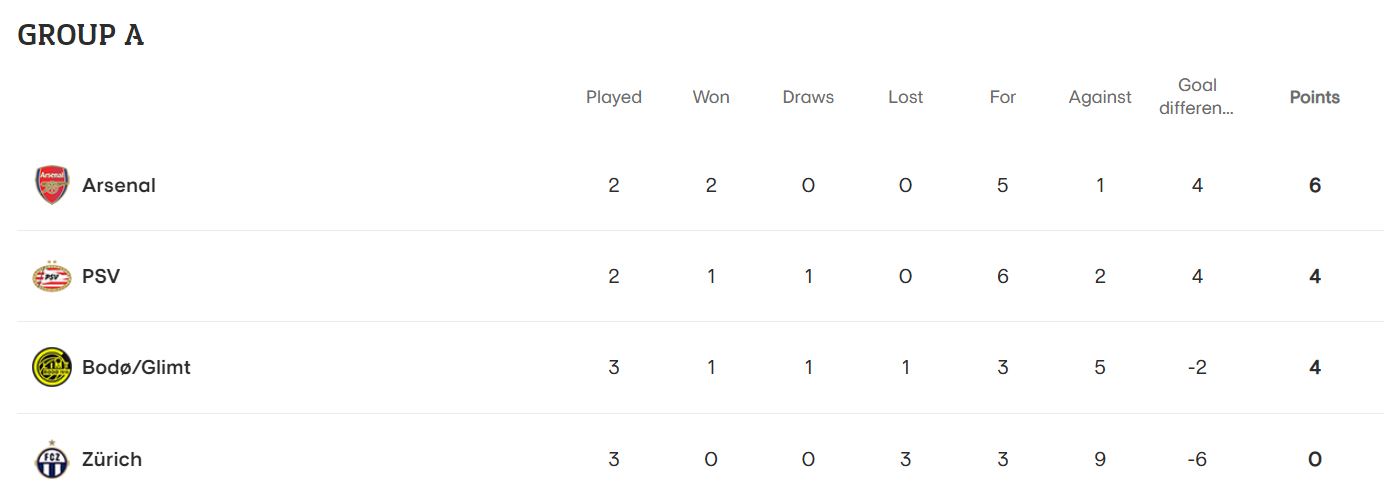Click the bold Points column header

pyautogui.click(x=1314, y=97)
